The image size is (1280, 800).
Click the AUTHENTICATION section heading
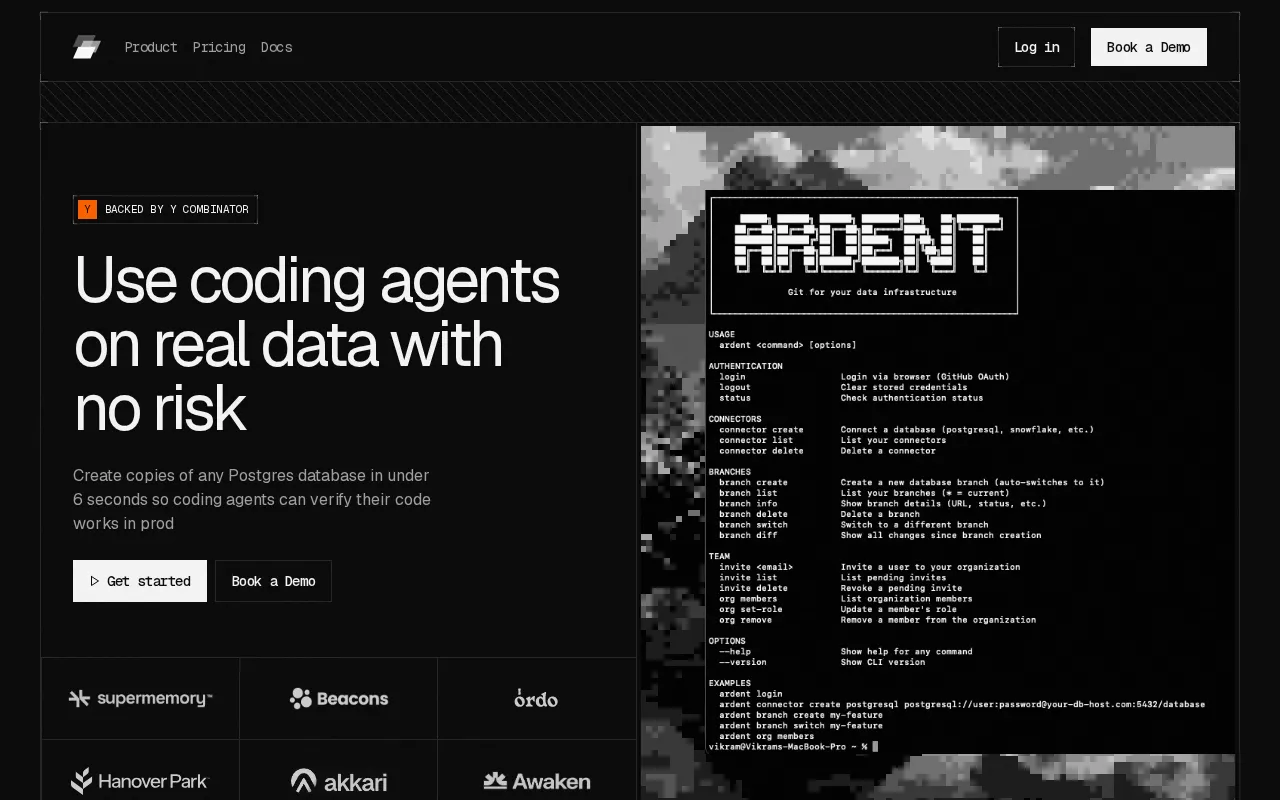pyautogui.click(x=746, y=366)
